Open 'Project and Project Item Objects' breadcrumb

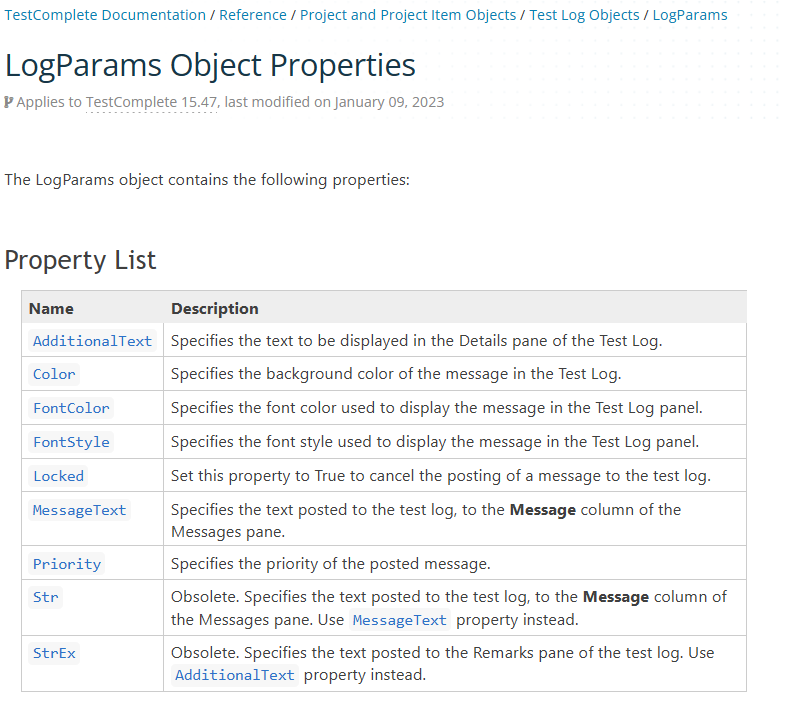pyautogui.click(x=408, y=15)
